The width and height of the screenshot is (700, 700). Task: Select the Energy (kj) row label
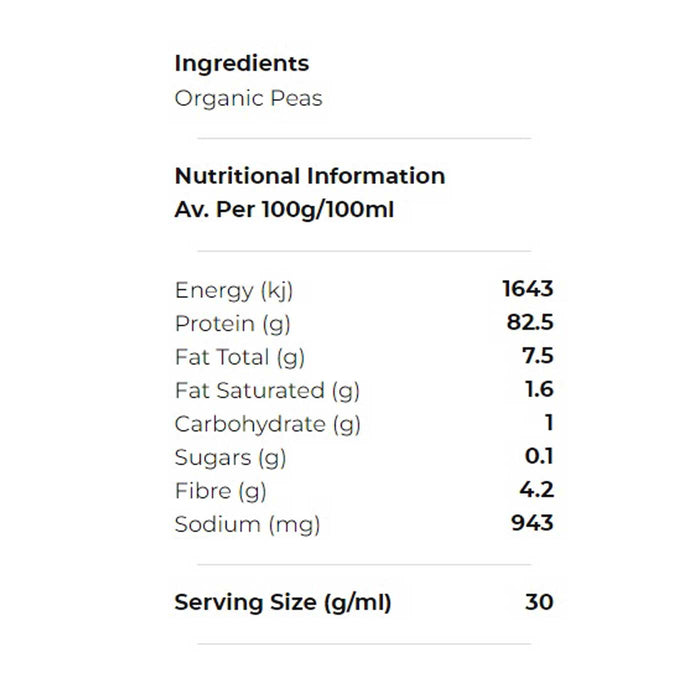[234, 291]
